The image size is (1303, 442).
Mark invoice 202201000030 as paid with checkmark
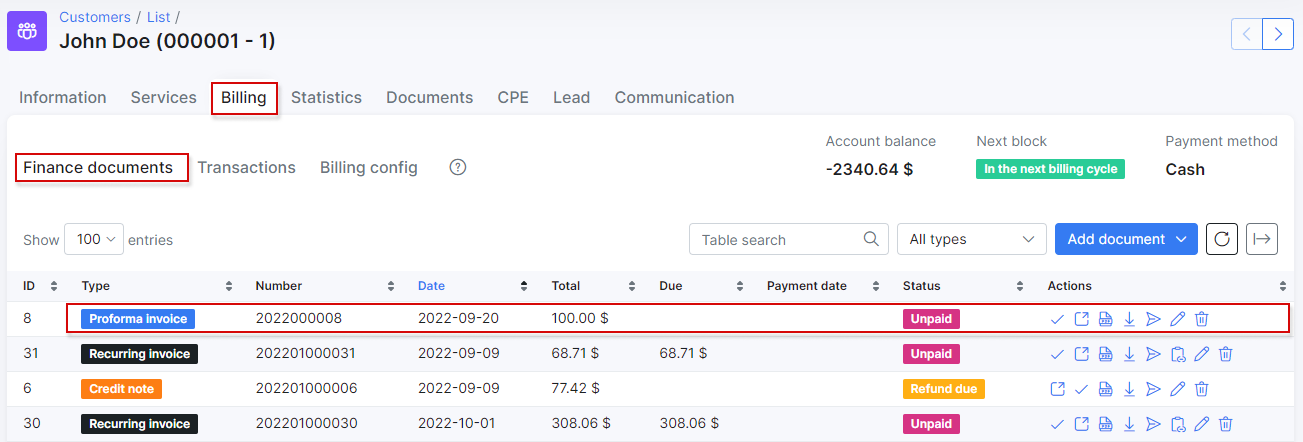coord(1057,424)
